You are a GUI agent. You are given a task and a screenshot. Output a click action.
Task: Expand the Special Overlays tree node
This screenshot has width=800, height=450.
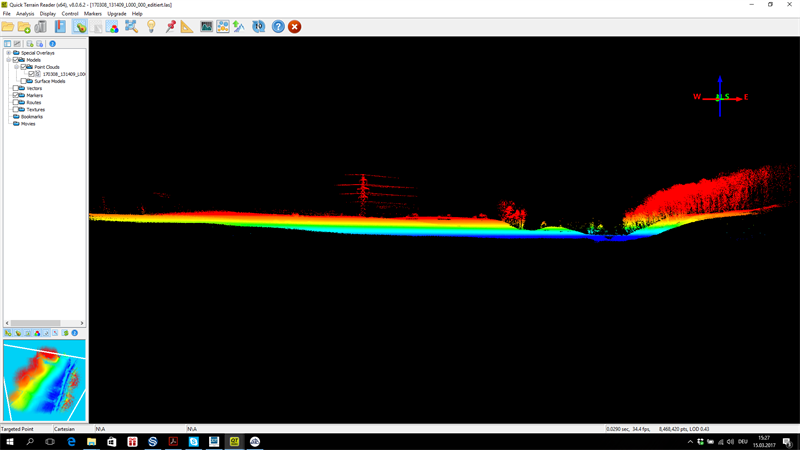coord(8,53)
